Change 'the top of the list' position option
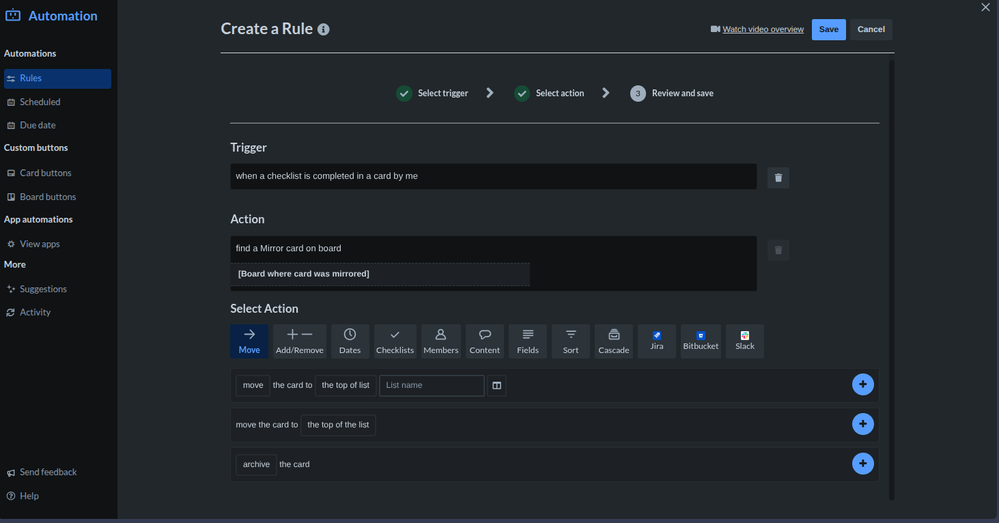The width and height of the screenshot is (999, 523). tap(338, 425)
